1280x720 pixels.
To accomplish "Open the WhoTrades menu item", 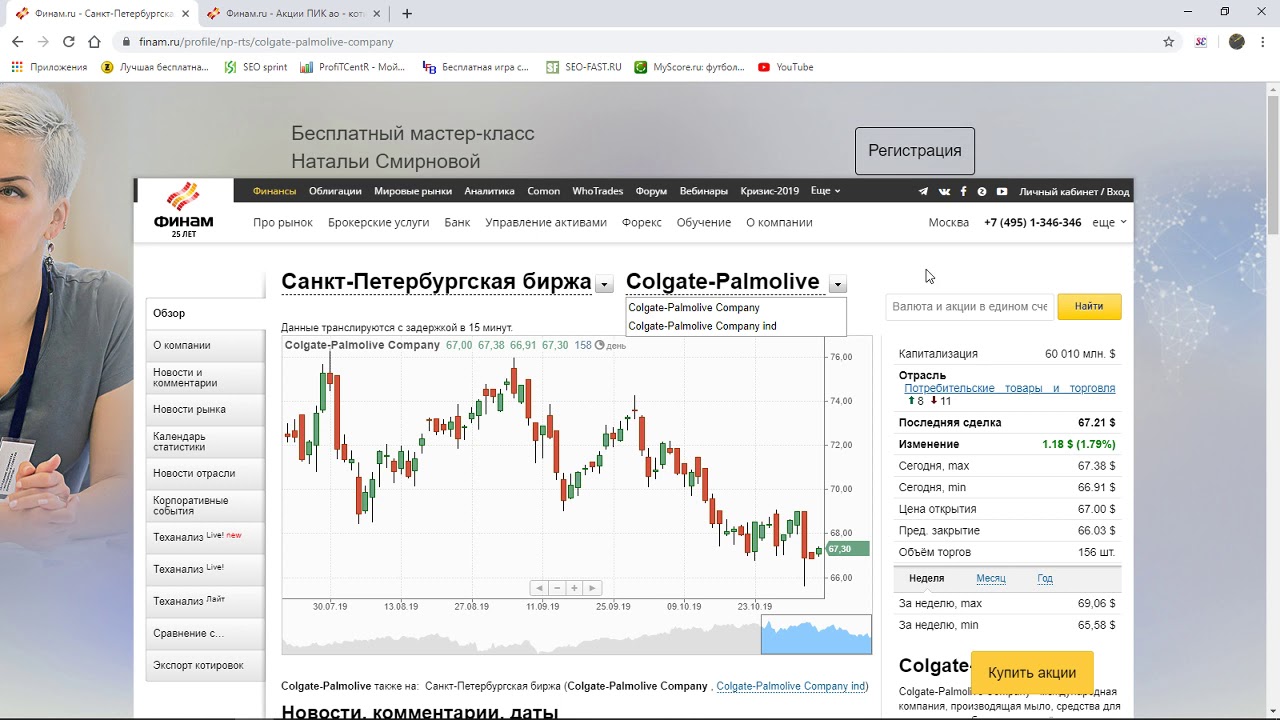I will (598, 191).
